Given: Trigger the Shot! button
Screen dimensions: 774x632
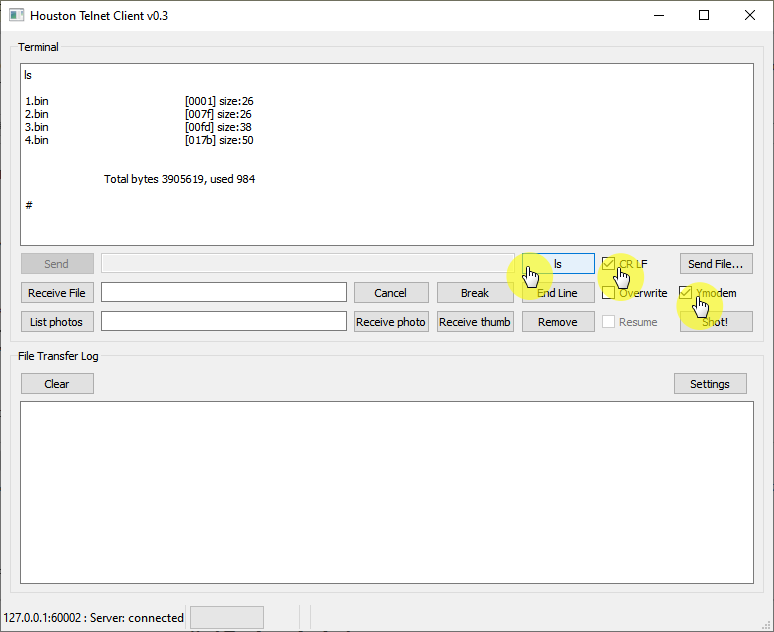Looking at the screenshot, I should click(716, 322).
